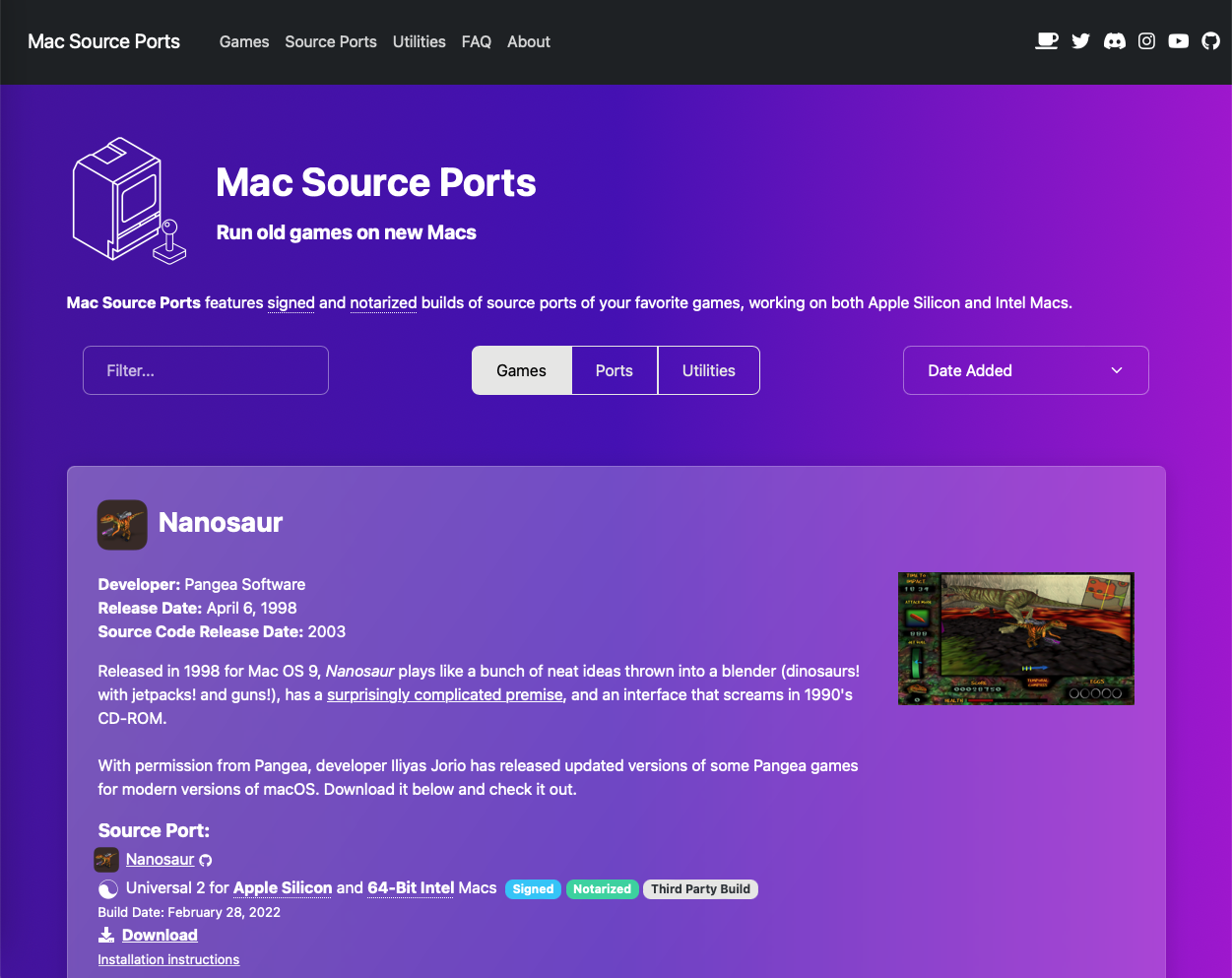Click the large Nanosaur game icon beside the title
Screen dimensions: 1232x978
pyautogui.click(x=122, y=524)
